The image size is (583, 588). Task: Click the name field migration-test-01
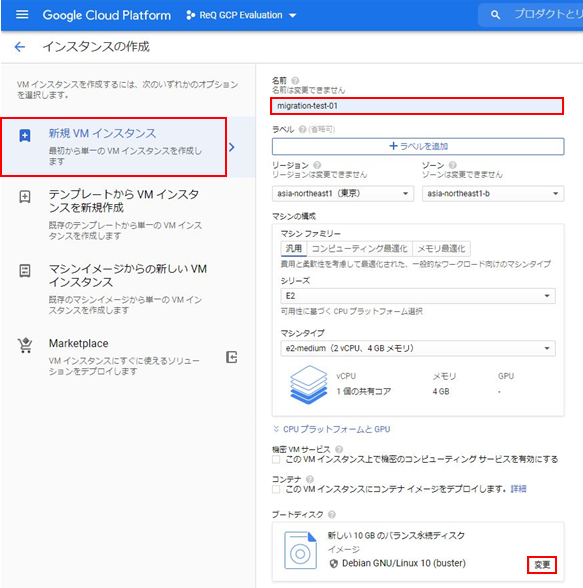tap(417, 106)
